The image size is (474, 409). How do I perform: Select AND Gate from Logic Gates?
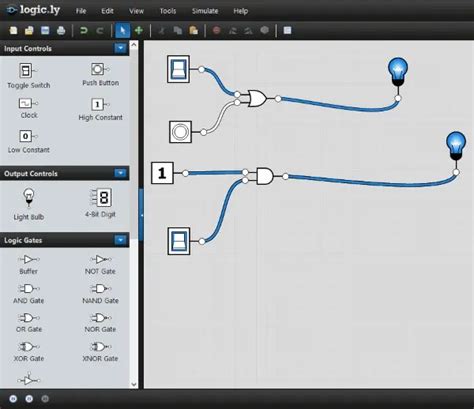coord(29,293)
